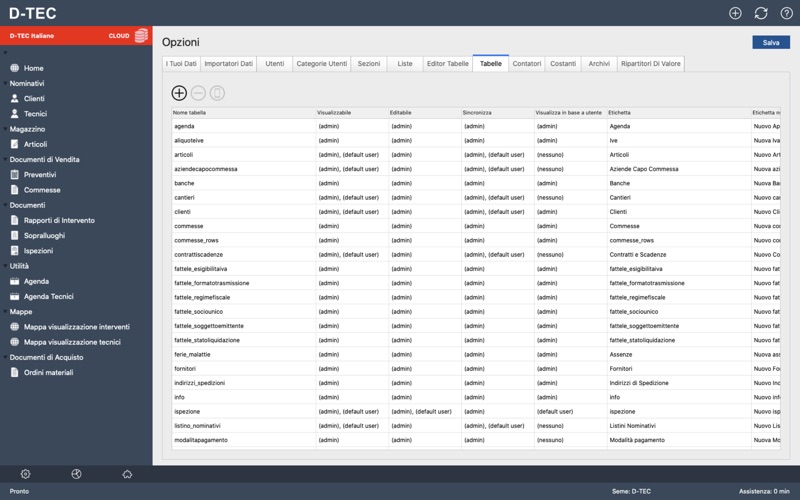Click the bottom bar pie chart icon
The height and width of the screenshot is (500, 800).
pyautogui.click(x=77, y=474)
